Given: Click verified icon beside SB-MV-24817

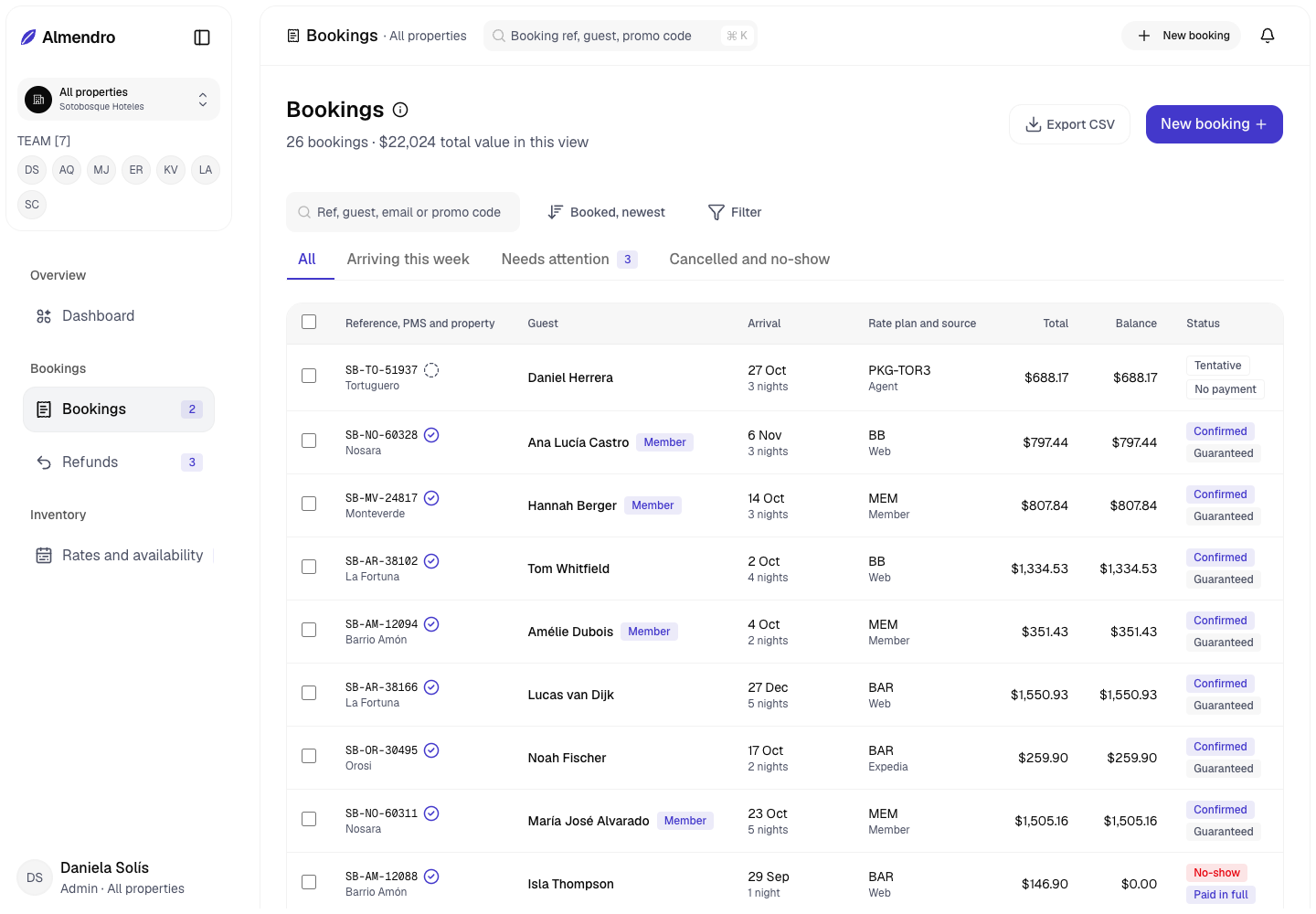Looking at the screenshot, I should tap(431, 498).
